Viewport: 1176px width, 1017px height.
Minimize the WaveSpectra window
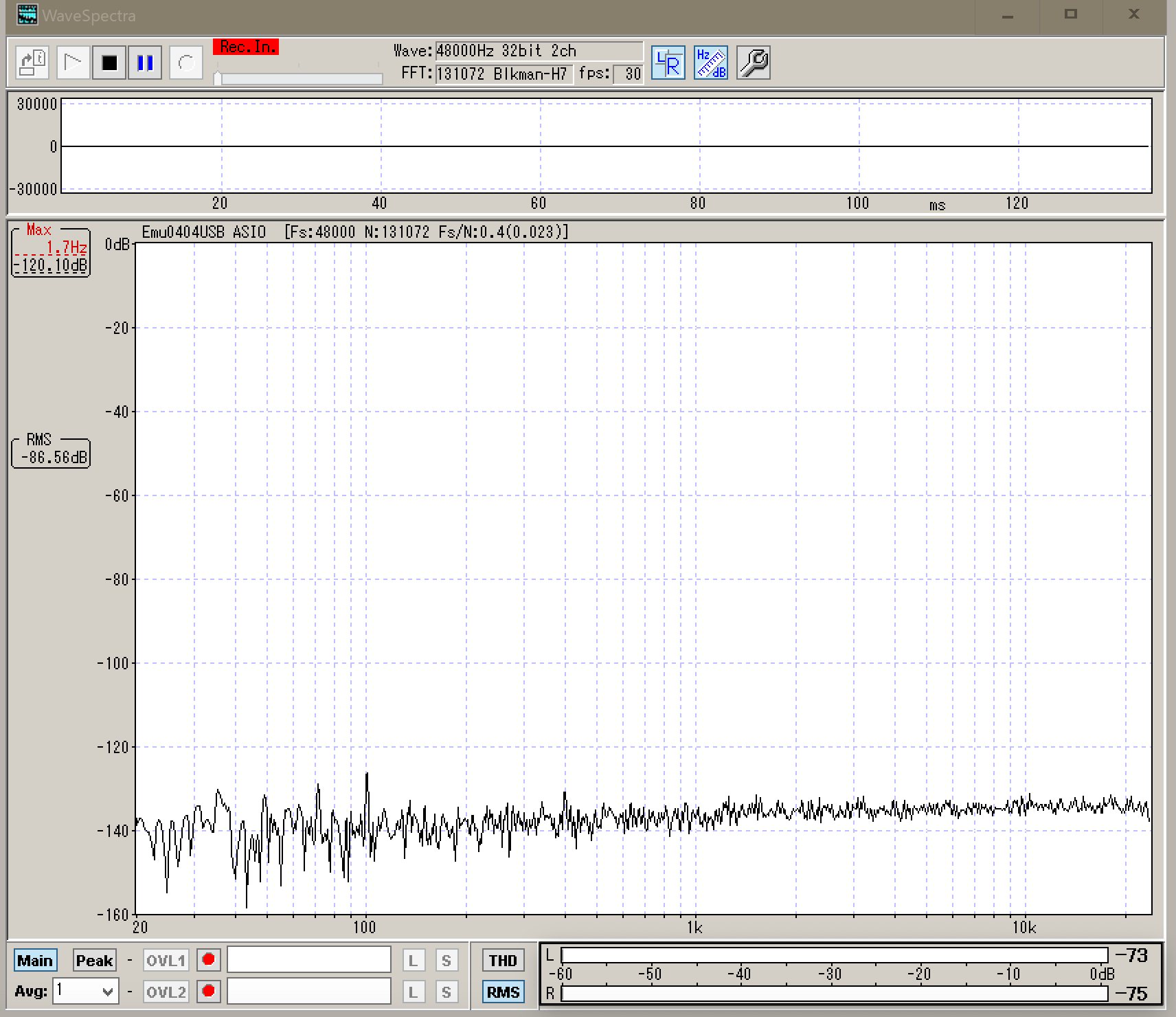coord(1008,15)
